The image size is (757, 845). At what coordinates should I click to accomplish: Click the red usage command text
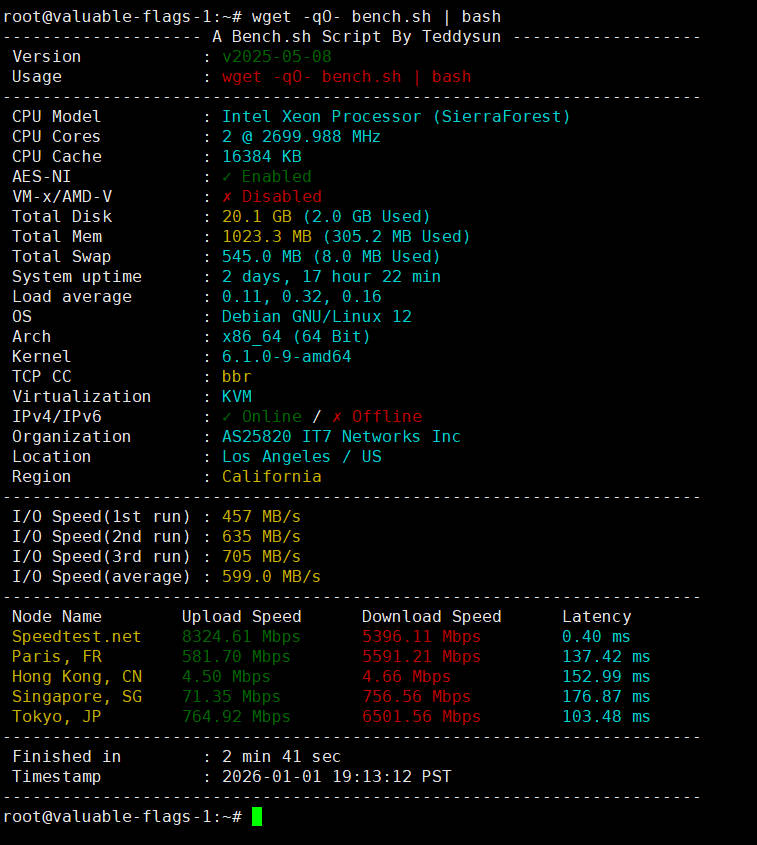coord(346,77)
